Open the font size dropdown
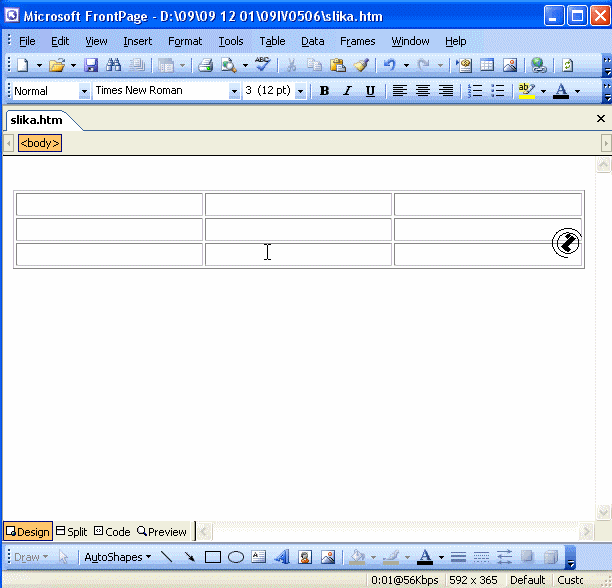Image resolution: width=612 pixels, height=588 pixels. (x=300, y=91)
